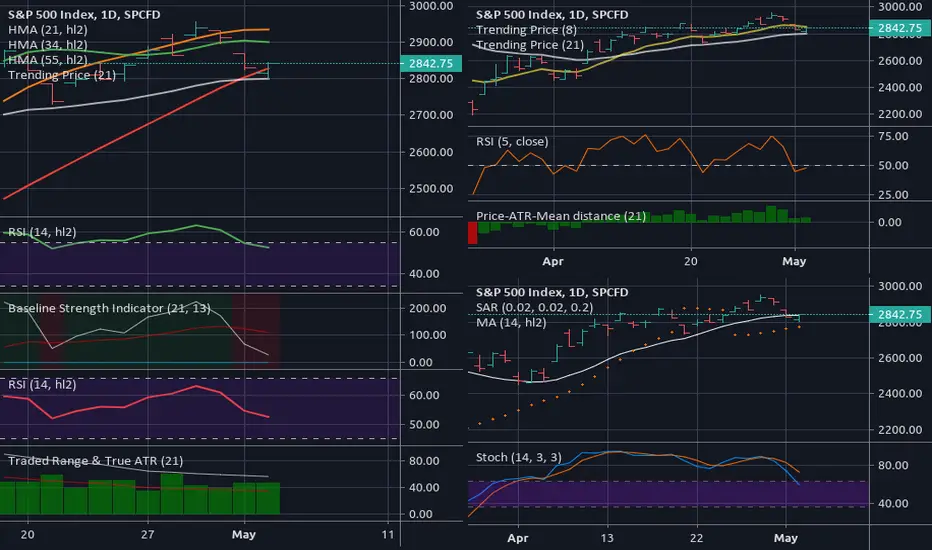
Task: Click May label on bottom-right chart time axis
Action: point(786,538)
